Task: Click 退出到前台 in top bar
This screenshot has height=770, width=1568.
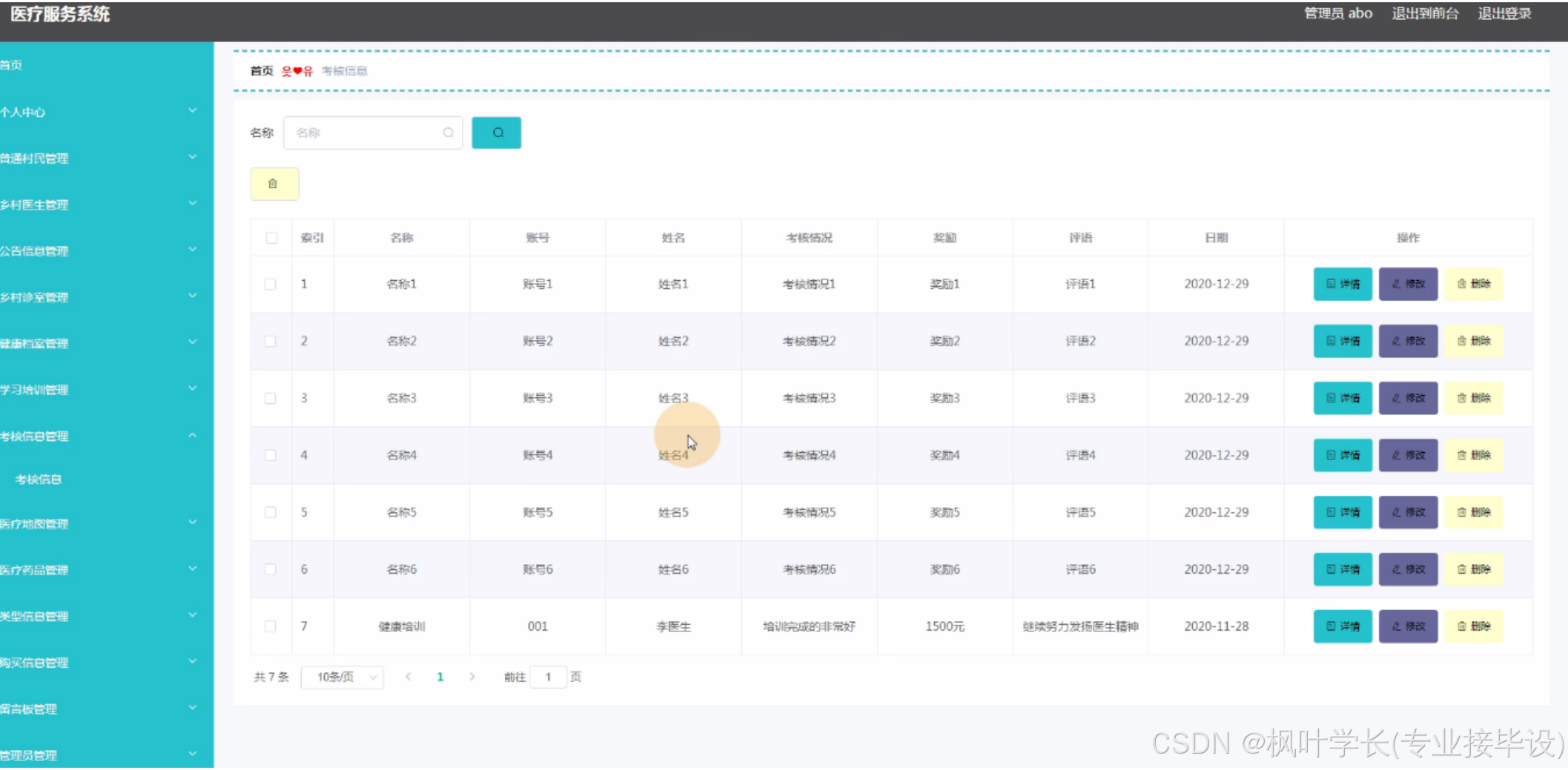Action: [x=1425, y=13]
